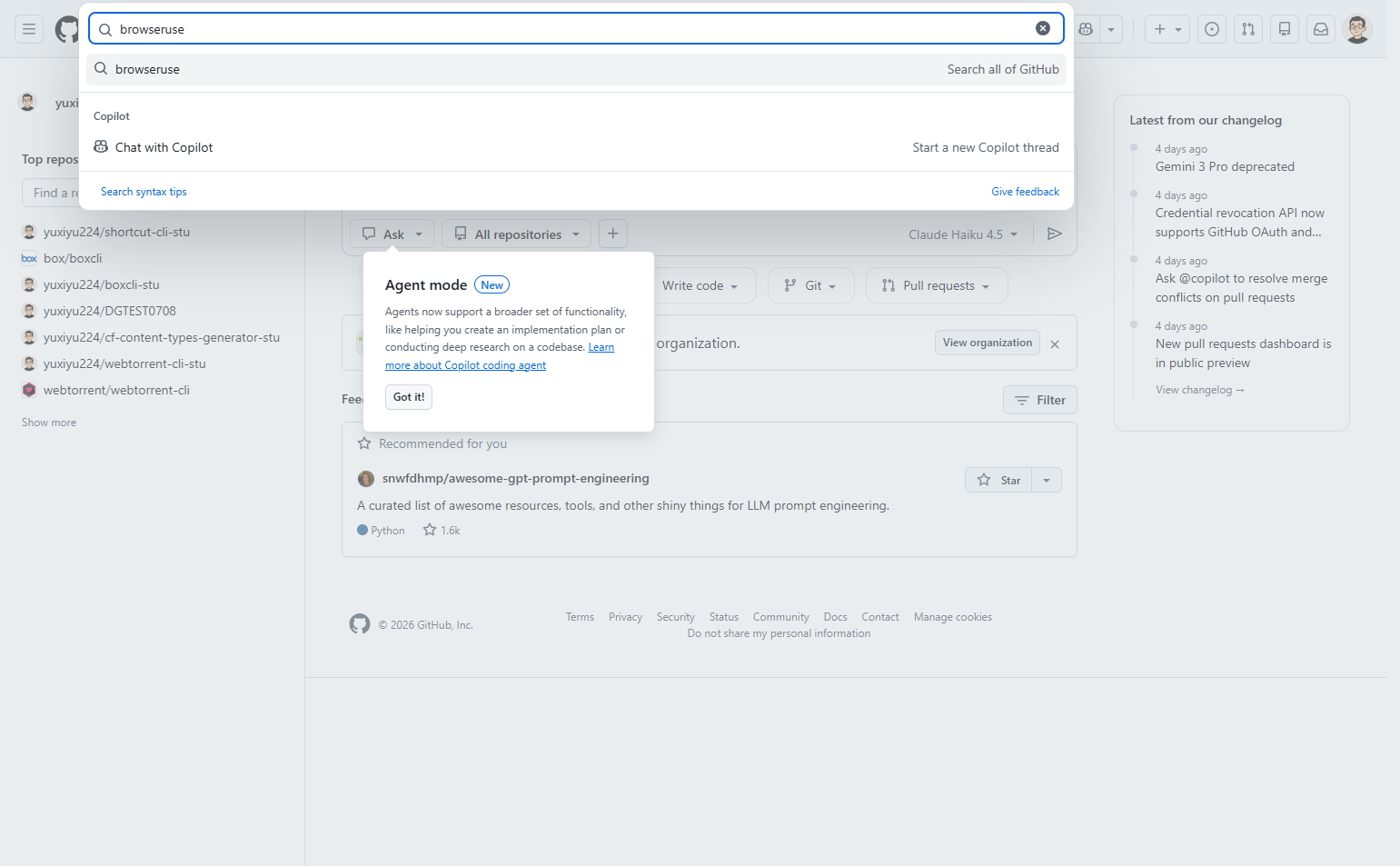Click the box/boxcli repository logo
The image size is (1400, 866).
click(x=29, y=258)
